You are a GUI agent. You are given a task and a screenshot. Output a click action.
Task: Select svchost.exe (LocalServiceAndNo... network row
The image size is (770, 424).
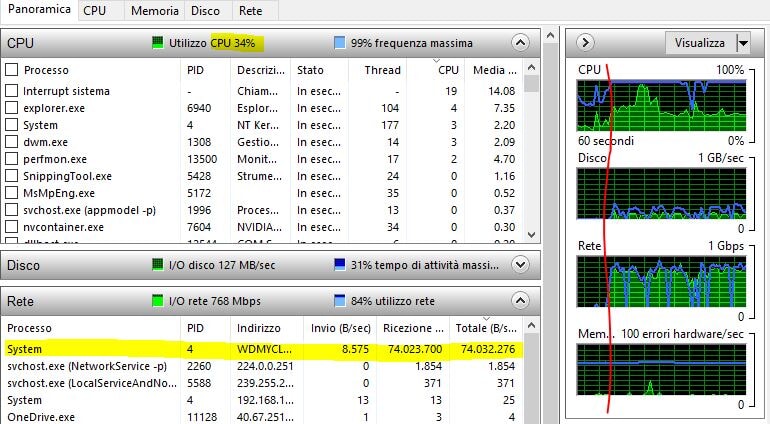(x=263, y=383)
